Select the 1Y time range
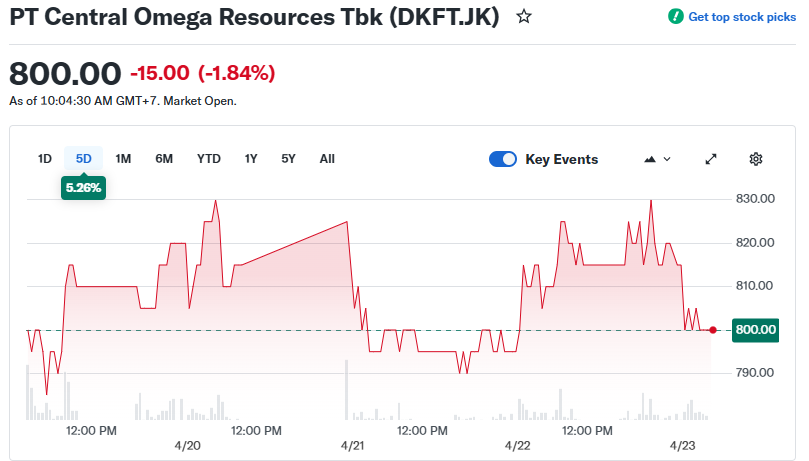Image resolution: width=809 pixels, height=461 pixels. (251, 159)
